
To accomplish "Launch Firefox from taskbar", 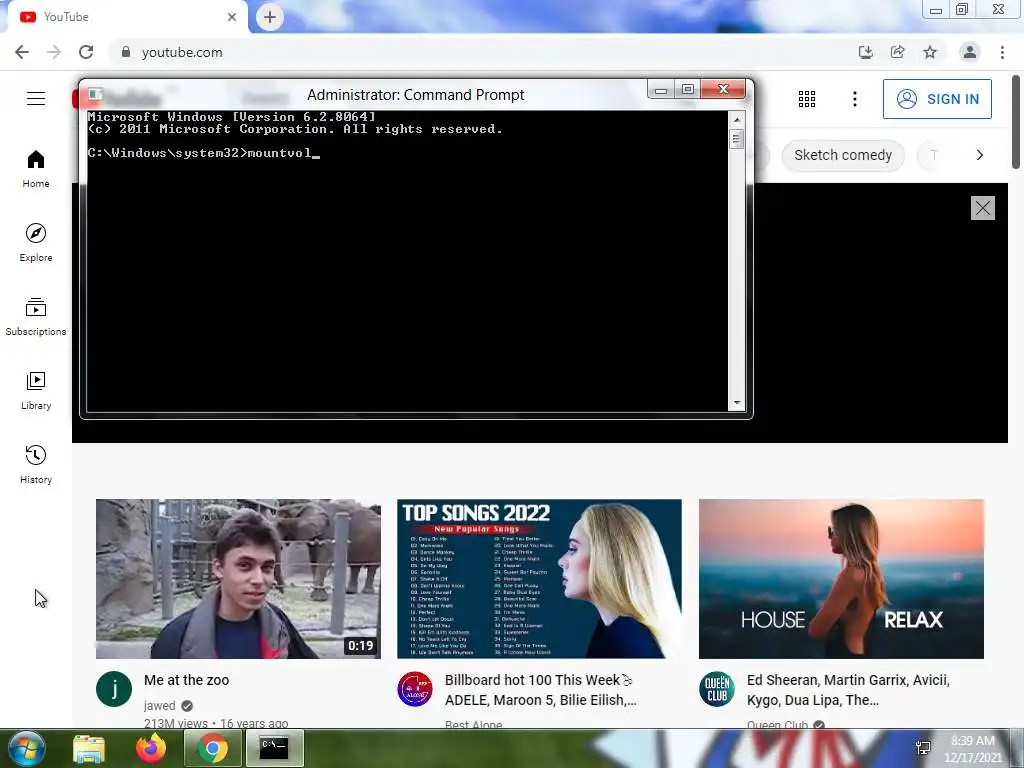I will [151, 748].
